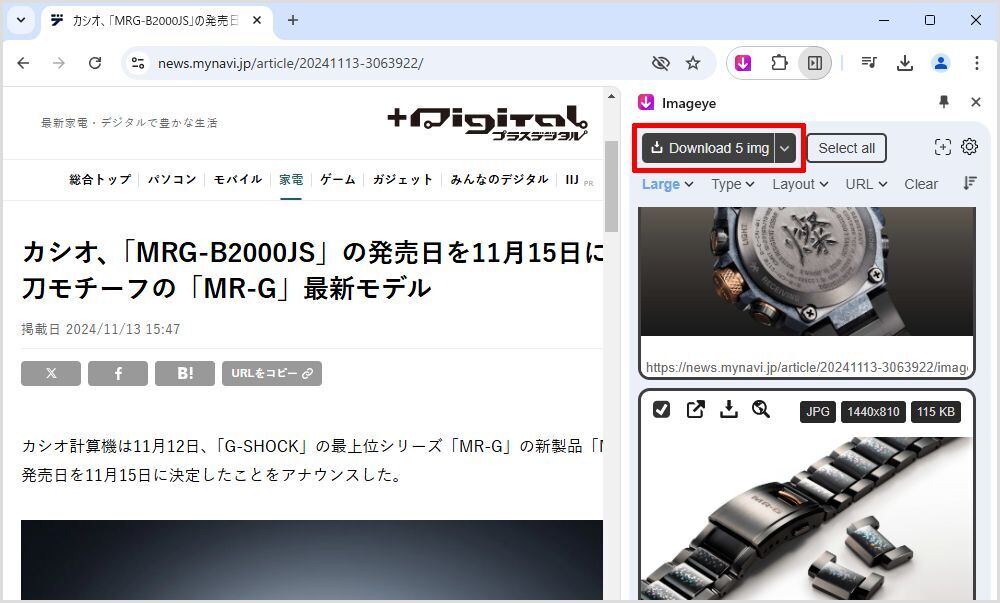Click the Imageye capture region icon
Viewport: 1000px width, 603px height.
point(943,147)
